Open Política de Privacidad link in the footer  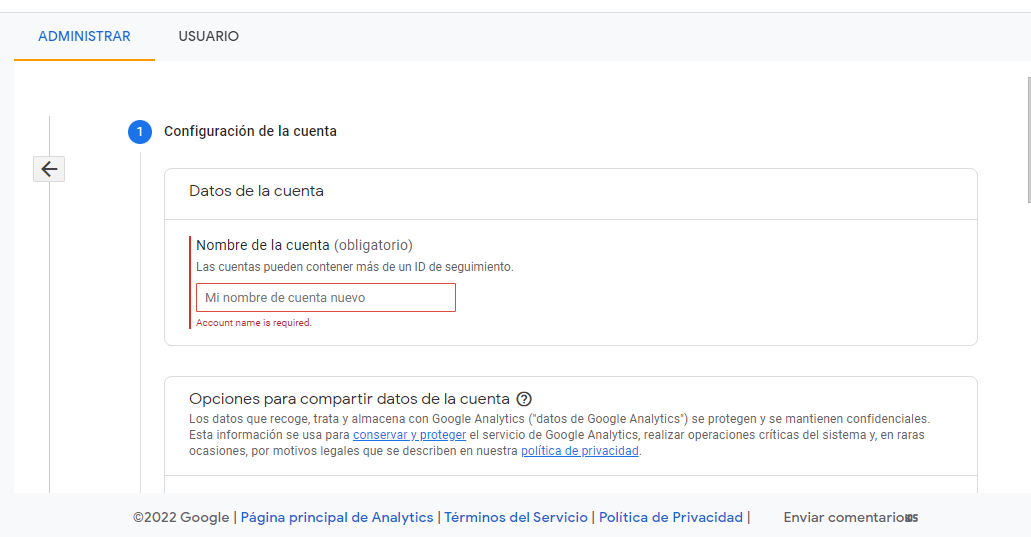point(671,517)
